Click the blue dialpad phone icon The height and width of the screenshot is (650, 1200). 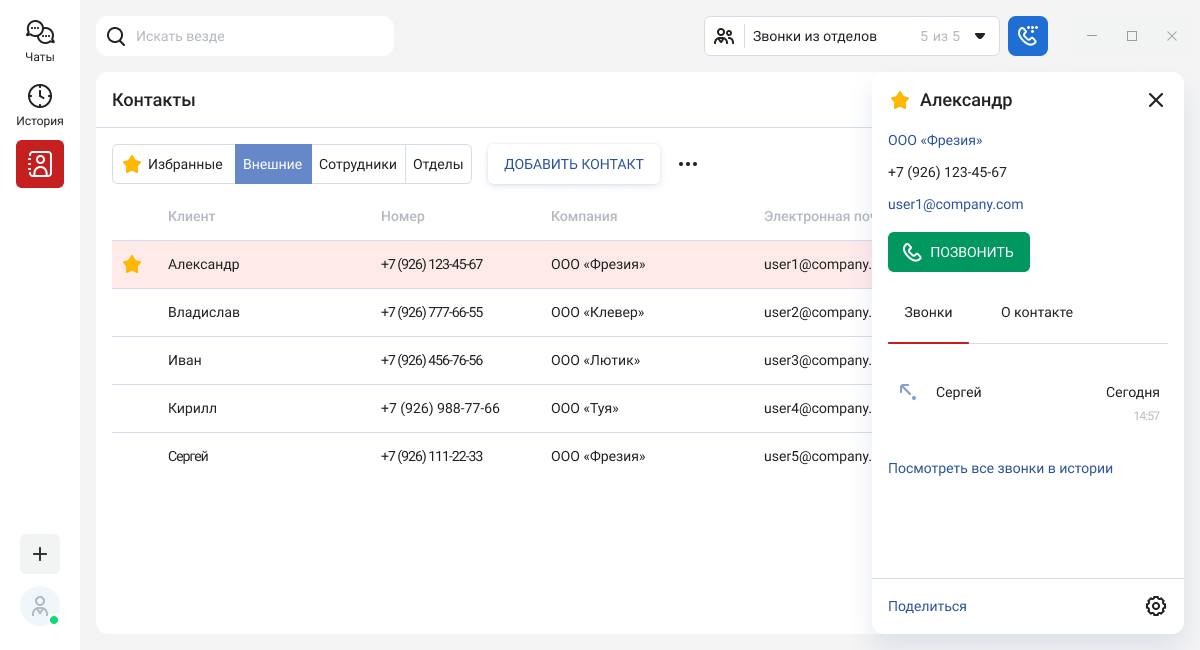[x=1028, y=36]
